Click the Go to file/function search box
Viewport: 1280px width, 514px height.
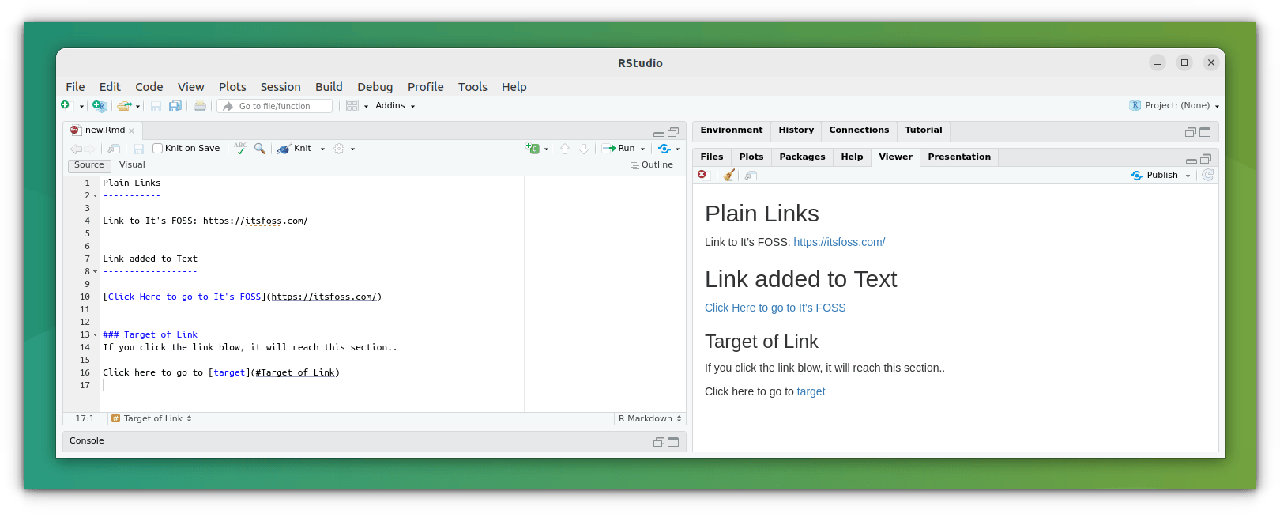274,106
